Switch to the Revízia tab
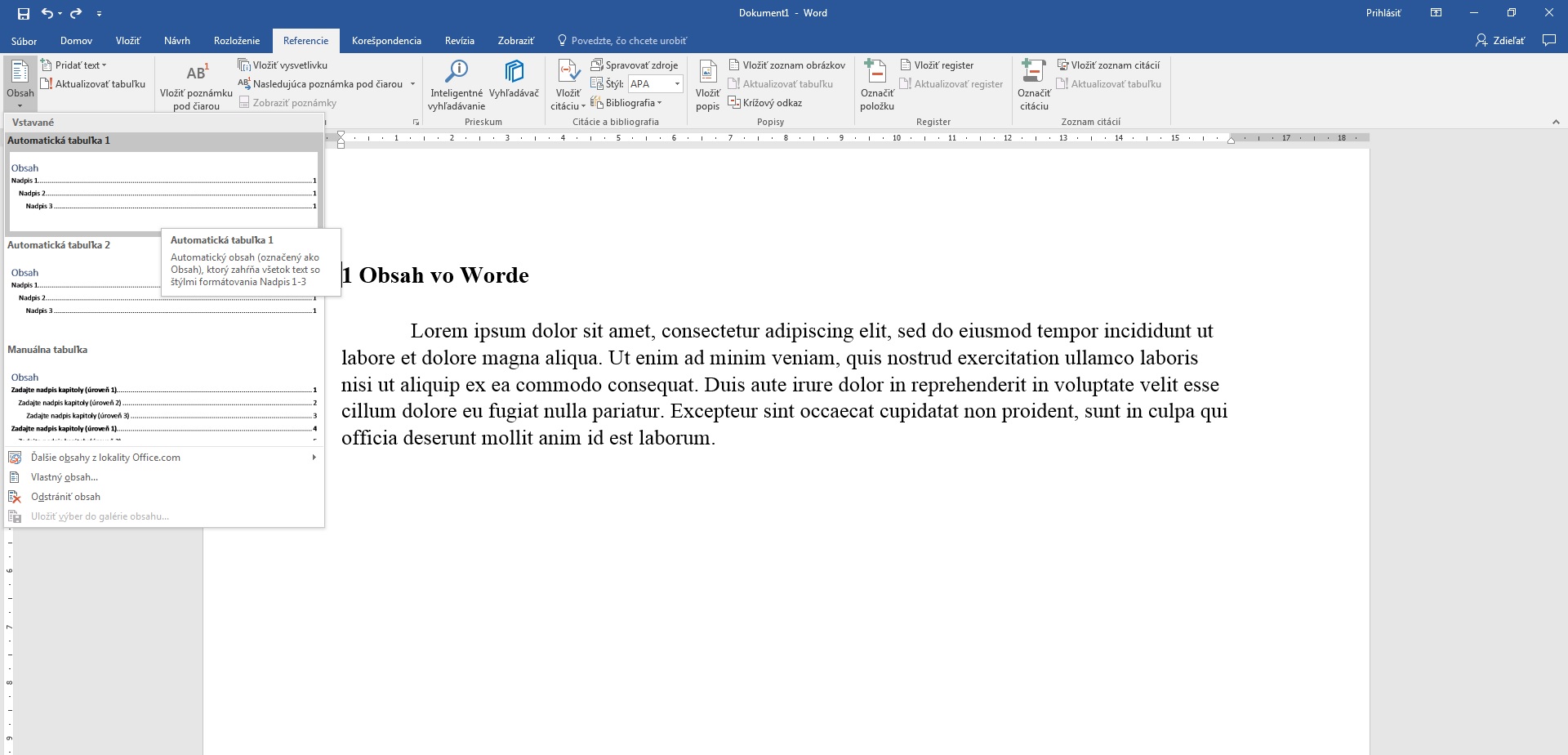Viewport: 1568px width, 755px height. point(460,41)
